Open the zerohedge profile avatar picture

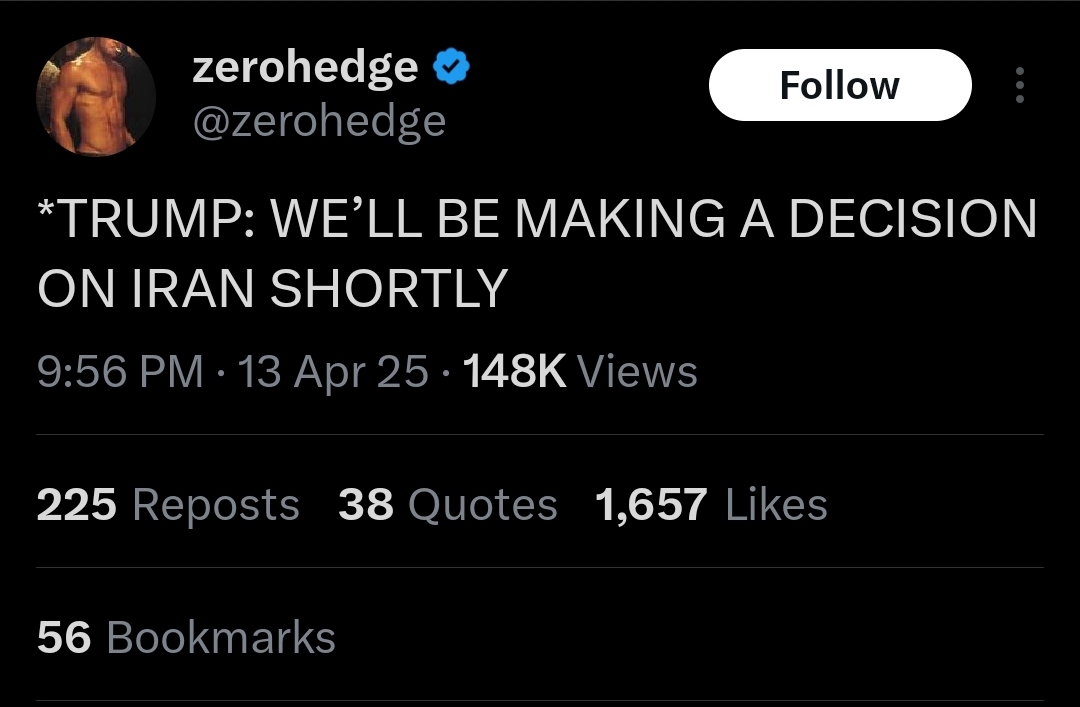96,97
